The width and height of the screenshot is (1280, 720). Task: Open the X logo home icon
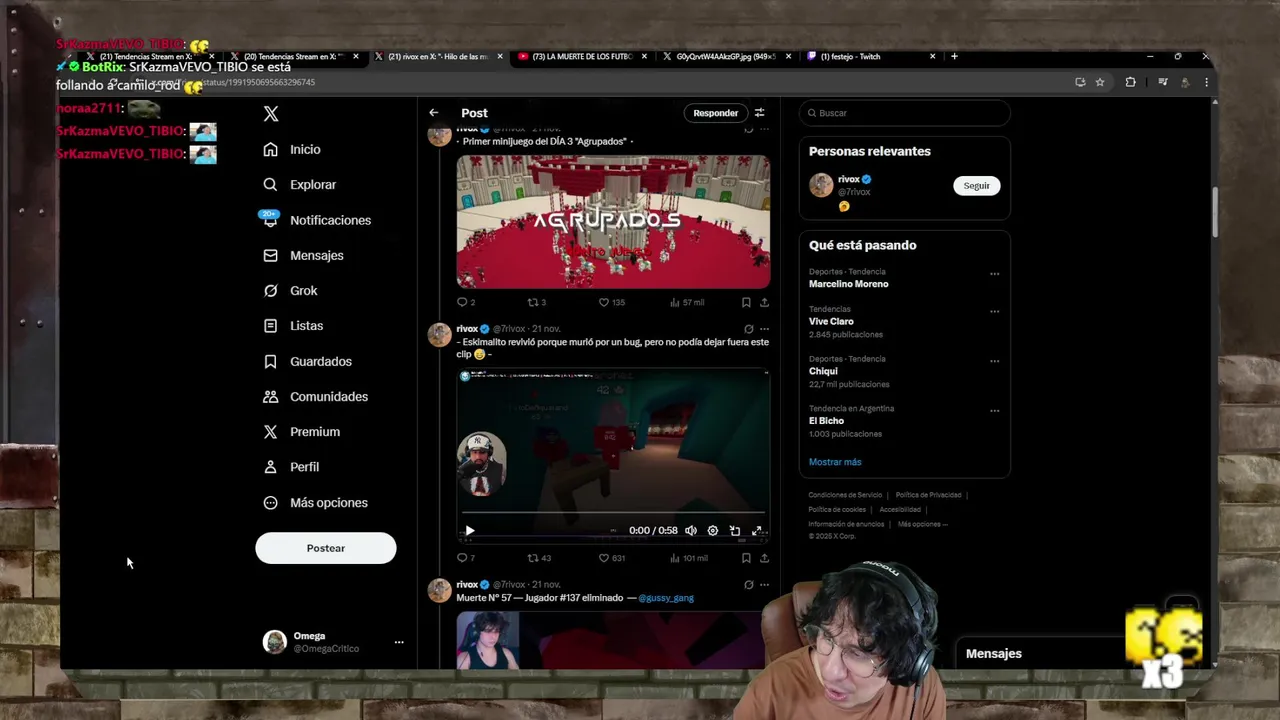[x=271, y=114]
